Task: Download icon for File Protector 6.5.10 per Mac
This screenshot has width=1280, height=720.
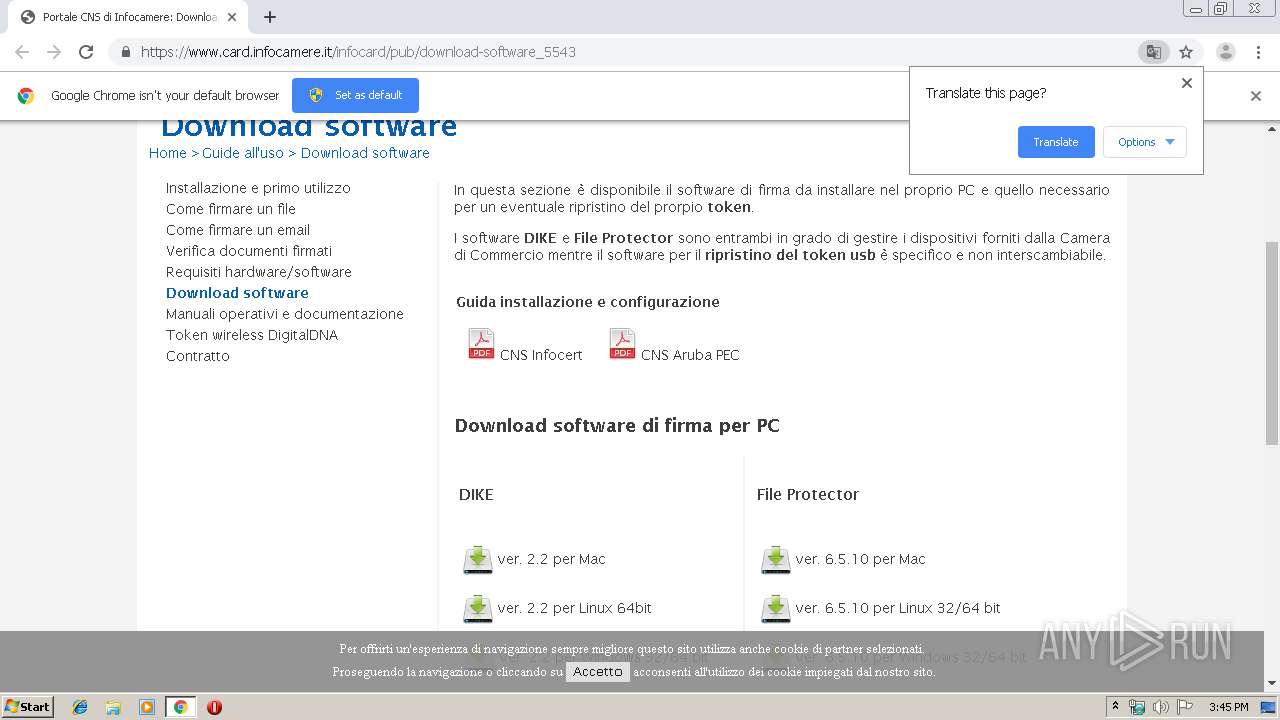Action: 775,560
